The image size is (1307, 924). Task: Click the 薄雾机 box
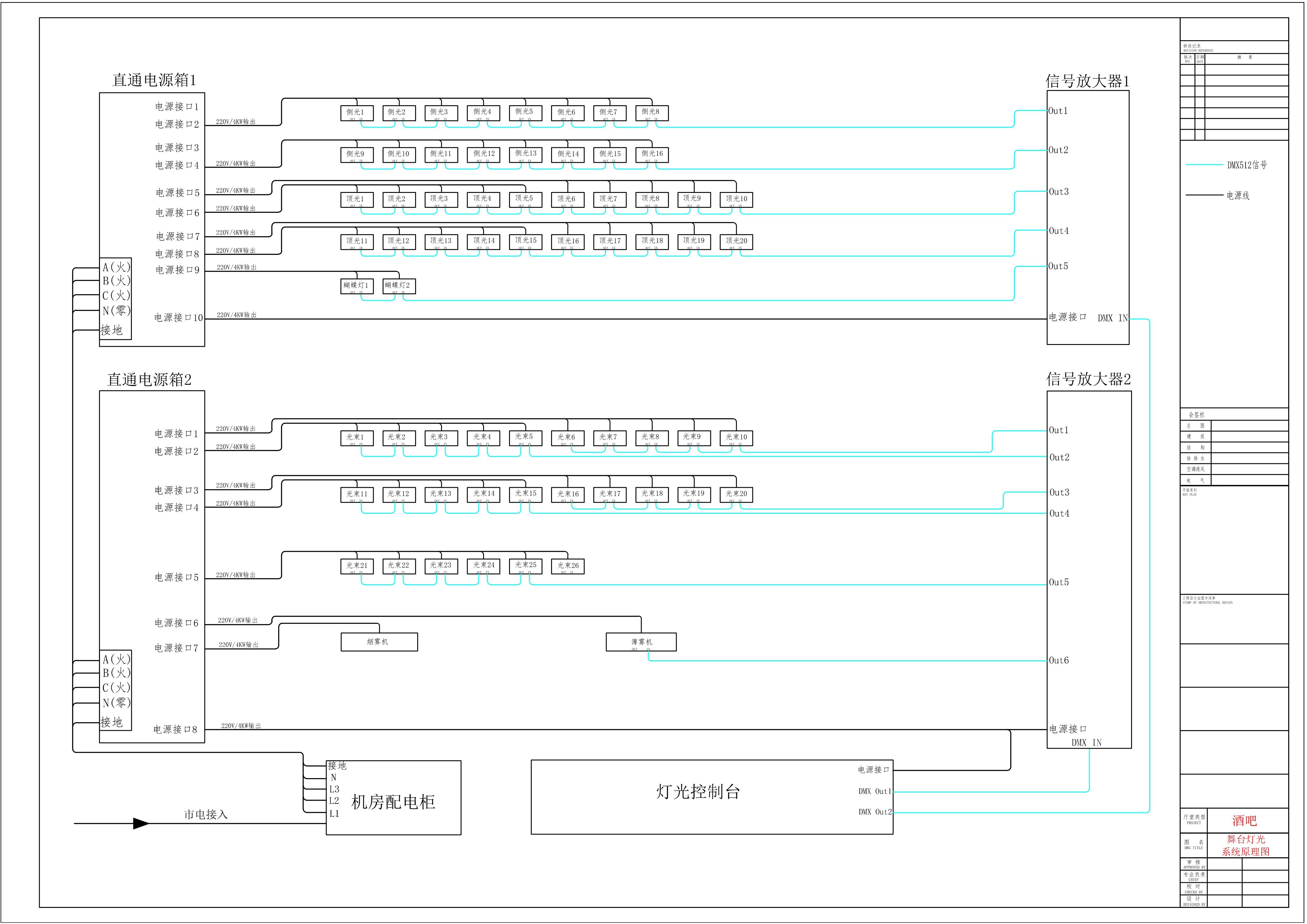641,642
